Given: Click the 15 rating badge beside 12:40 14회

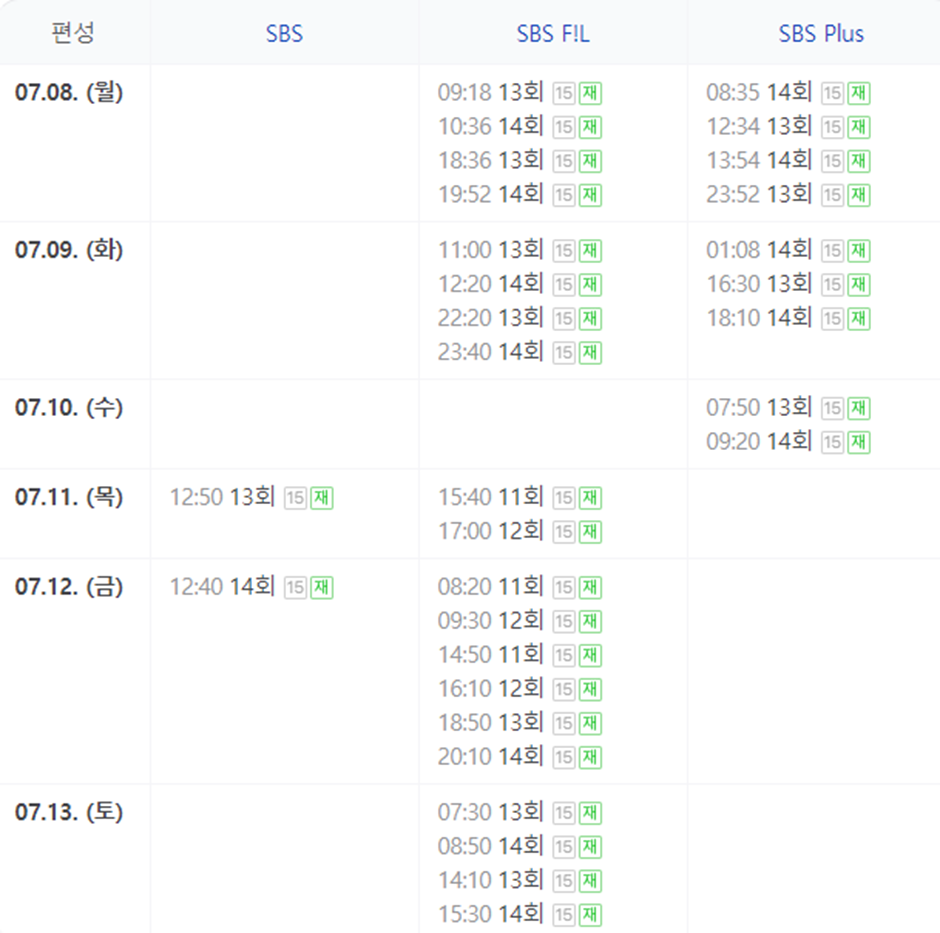Looking at the screenshot, I should [x=295, y=588].
